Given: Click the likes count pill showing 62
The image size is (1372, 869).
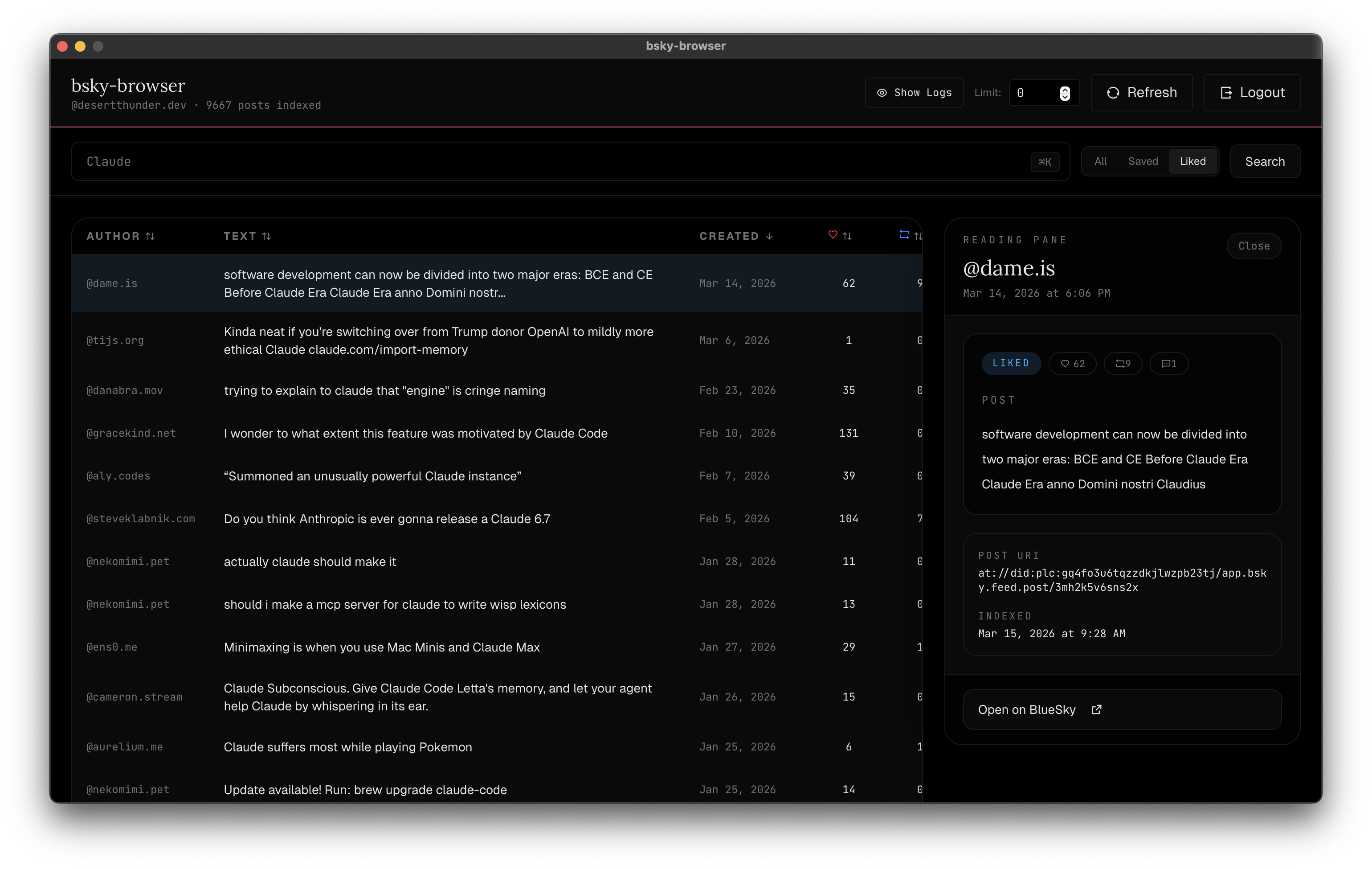Looking at the screenshot, I should [1072, 364].
